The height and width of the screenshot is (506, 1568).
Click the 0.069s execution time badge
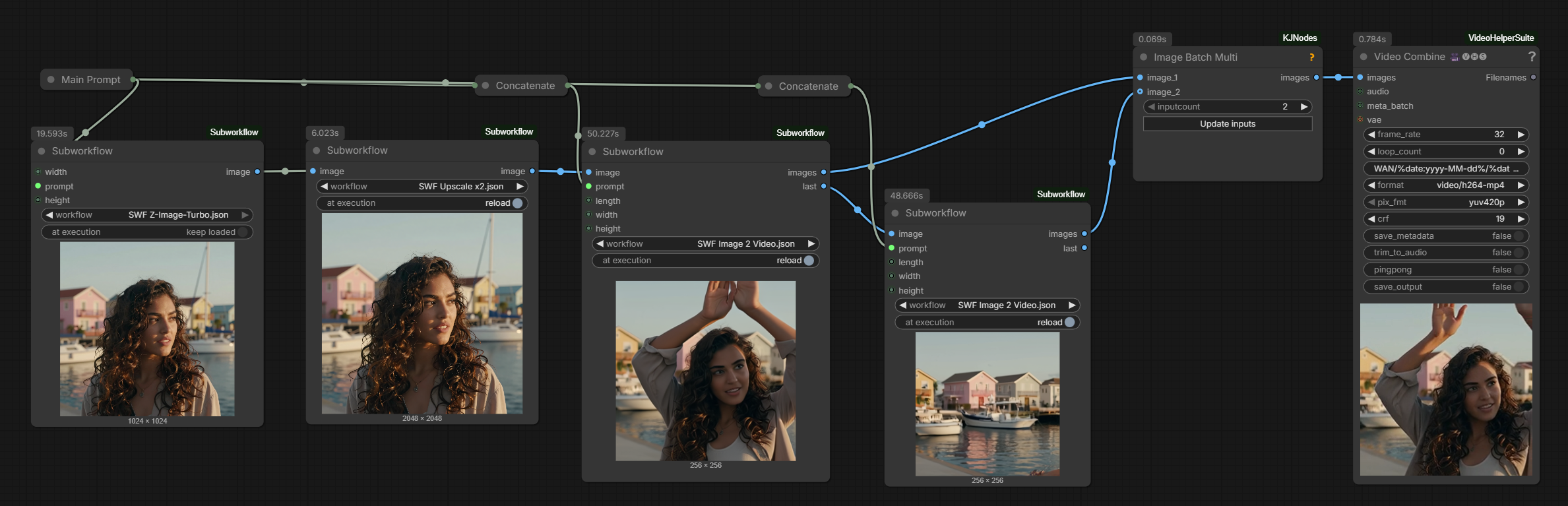pos(1152,40)
